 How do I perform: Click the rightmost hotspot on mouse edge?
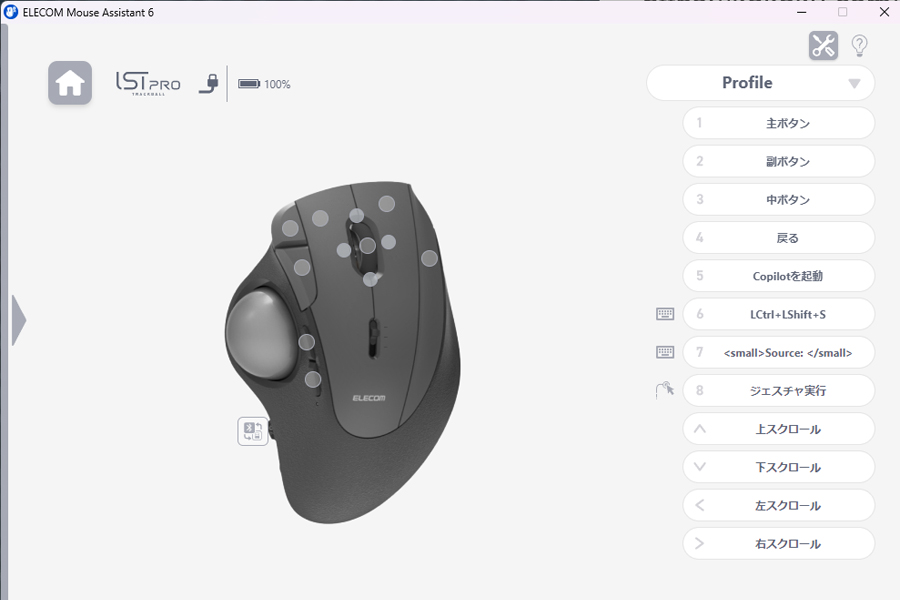pos(429,258)
